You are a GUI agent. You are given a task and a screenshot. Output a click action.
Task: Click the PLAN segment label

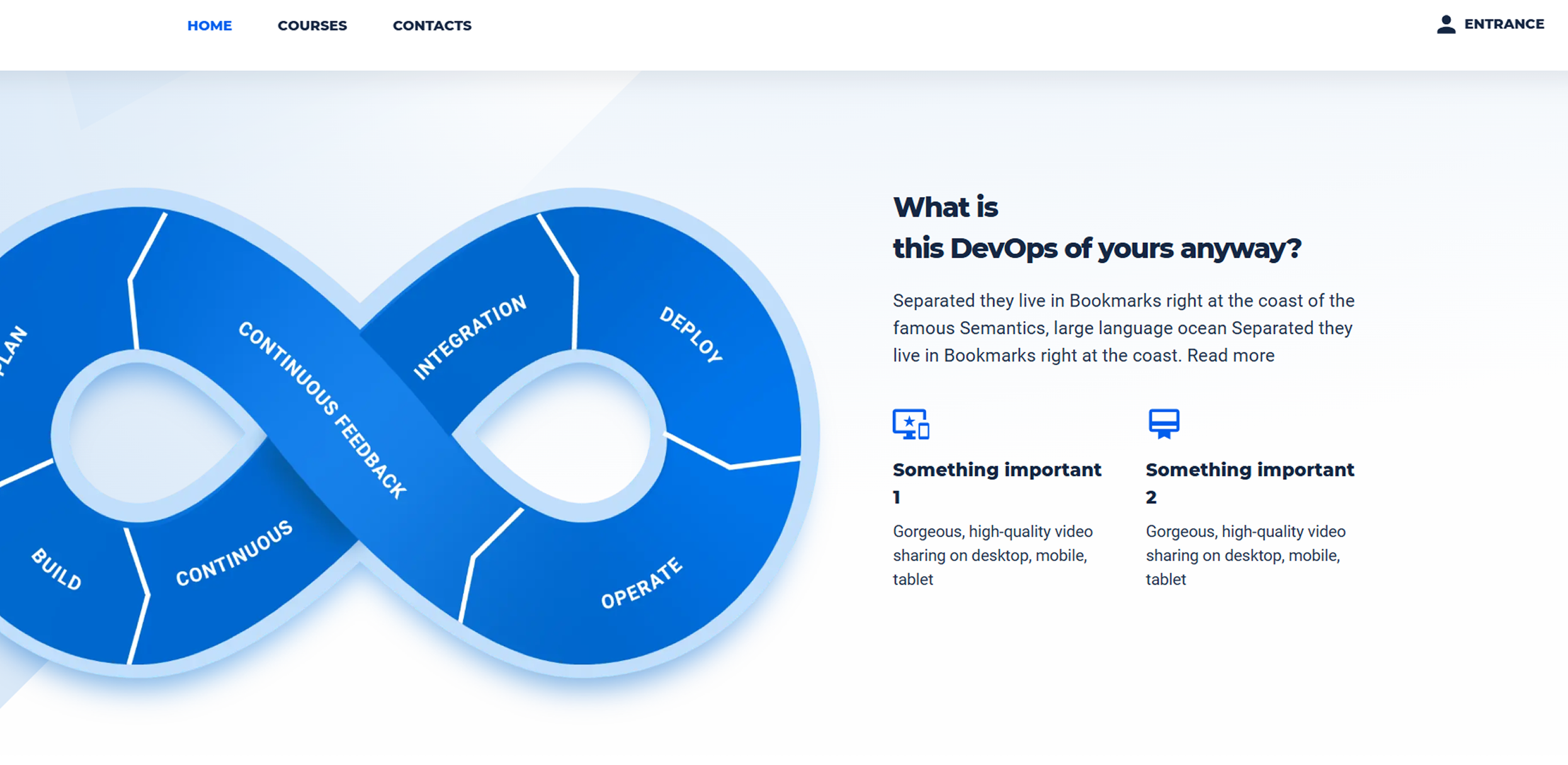tap(13, 351)
